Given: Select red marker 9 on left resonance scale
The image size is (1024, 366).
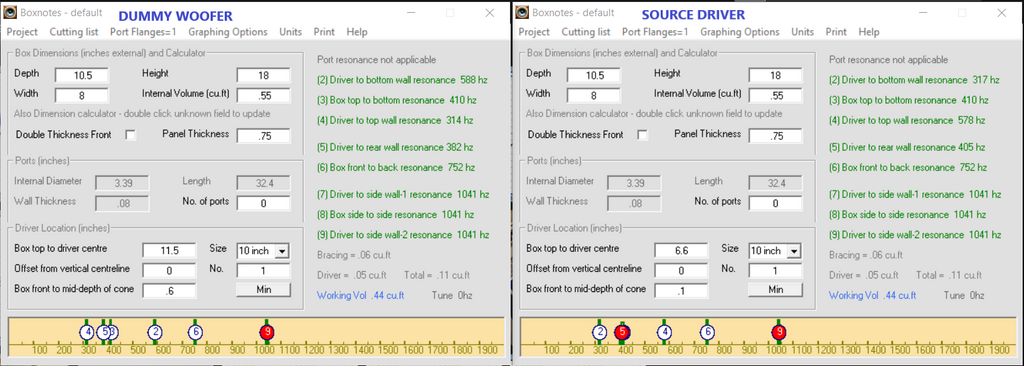Looking at the screenshot, I should coord(266,332).
